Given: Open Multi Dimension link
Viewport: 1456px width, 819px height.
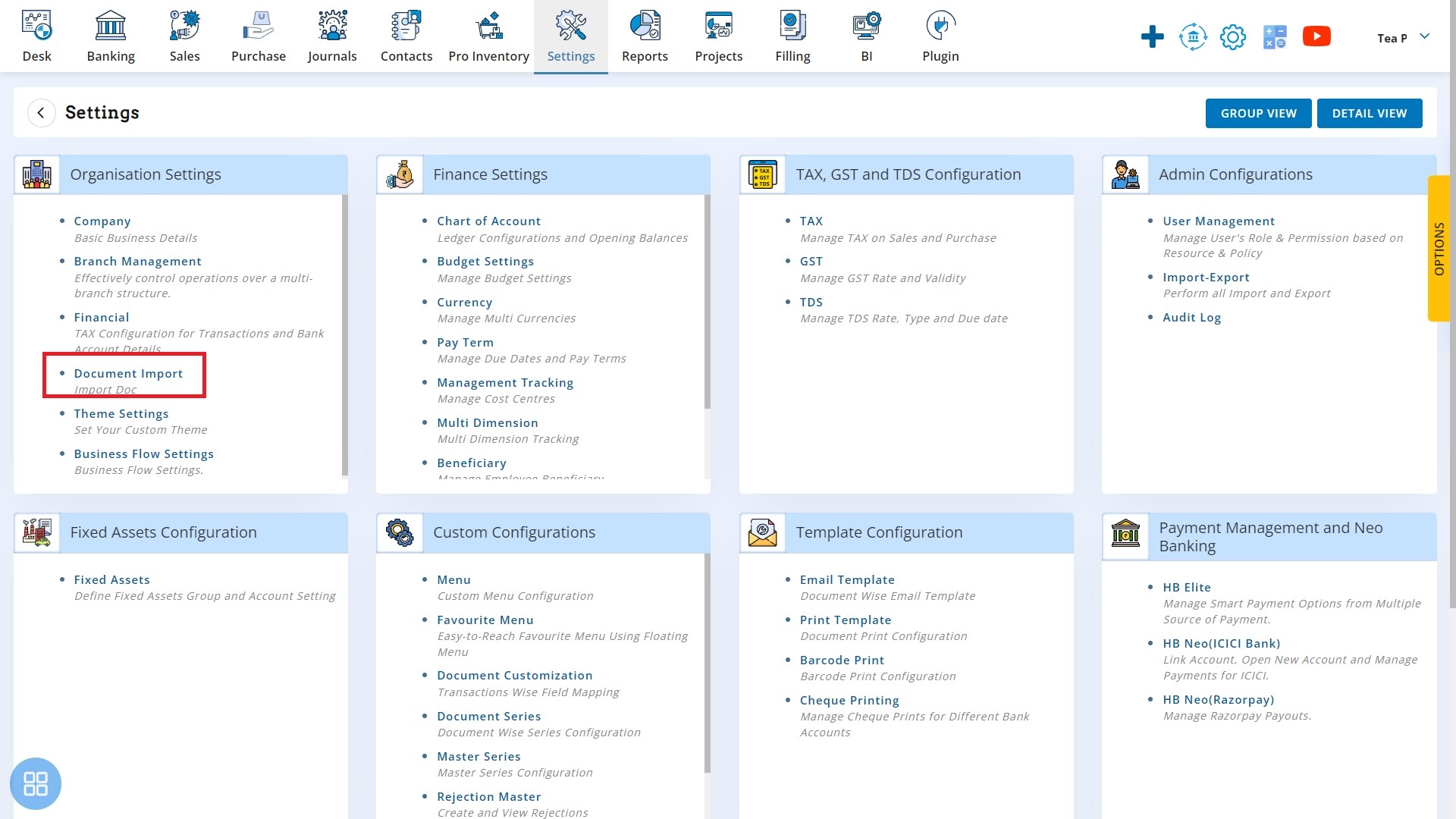Looking at the screenshot, I should [x=488, y=422].
